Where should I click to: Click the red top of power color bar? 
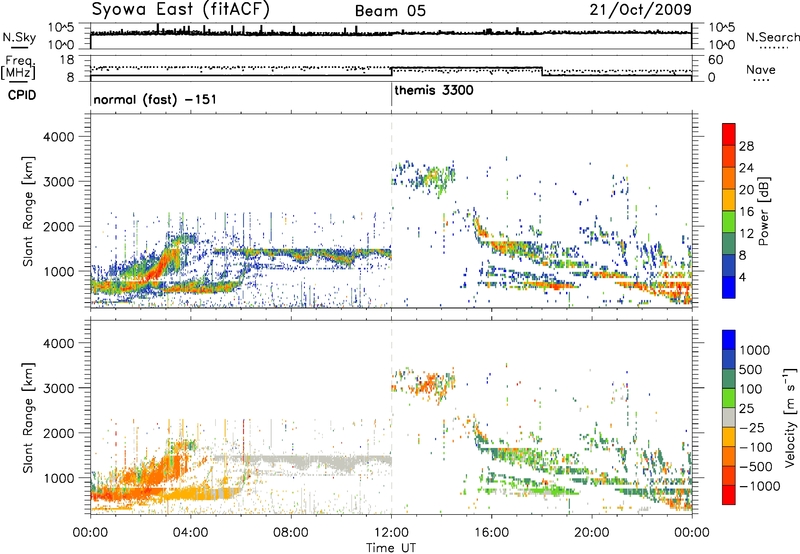[729, 133]
